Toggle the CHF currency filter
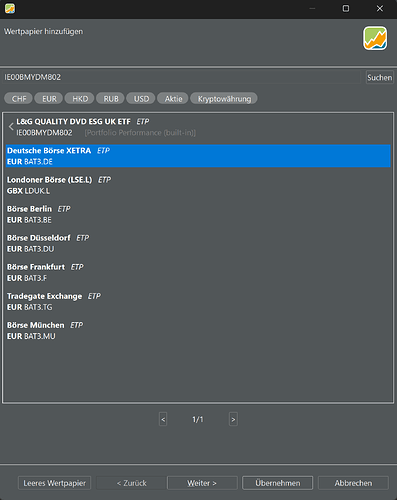This screenshot has width=397, height=500. coord(19,99)
